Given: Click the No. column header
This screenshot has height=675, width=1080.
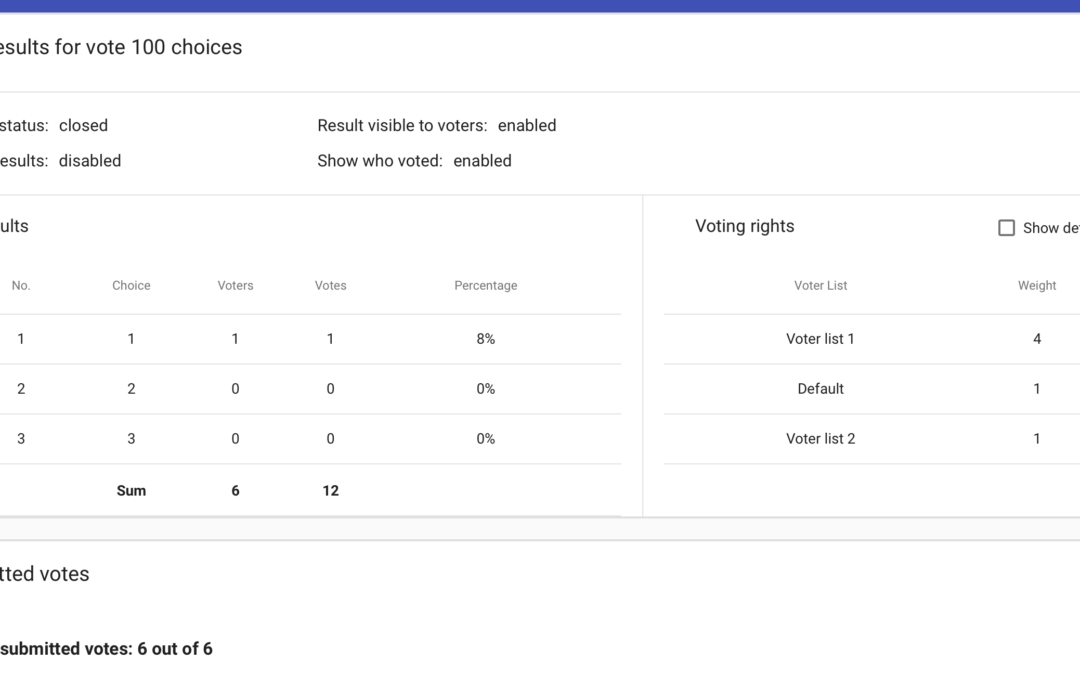Looking at the screenshot, I should (21, 285).
